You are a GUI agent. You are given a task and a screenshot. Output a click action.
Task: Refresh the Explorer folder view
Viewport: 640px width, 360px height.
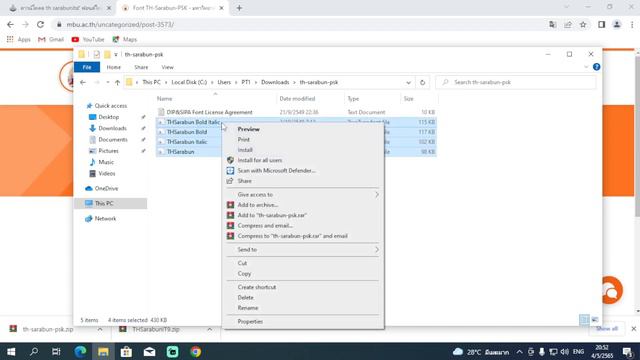point(422,82)
